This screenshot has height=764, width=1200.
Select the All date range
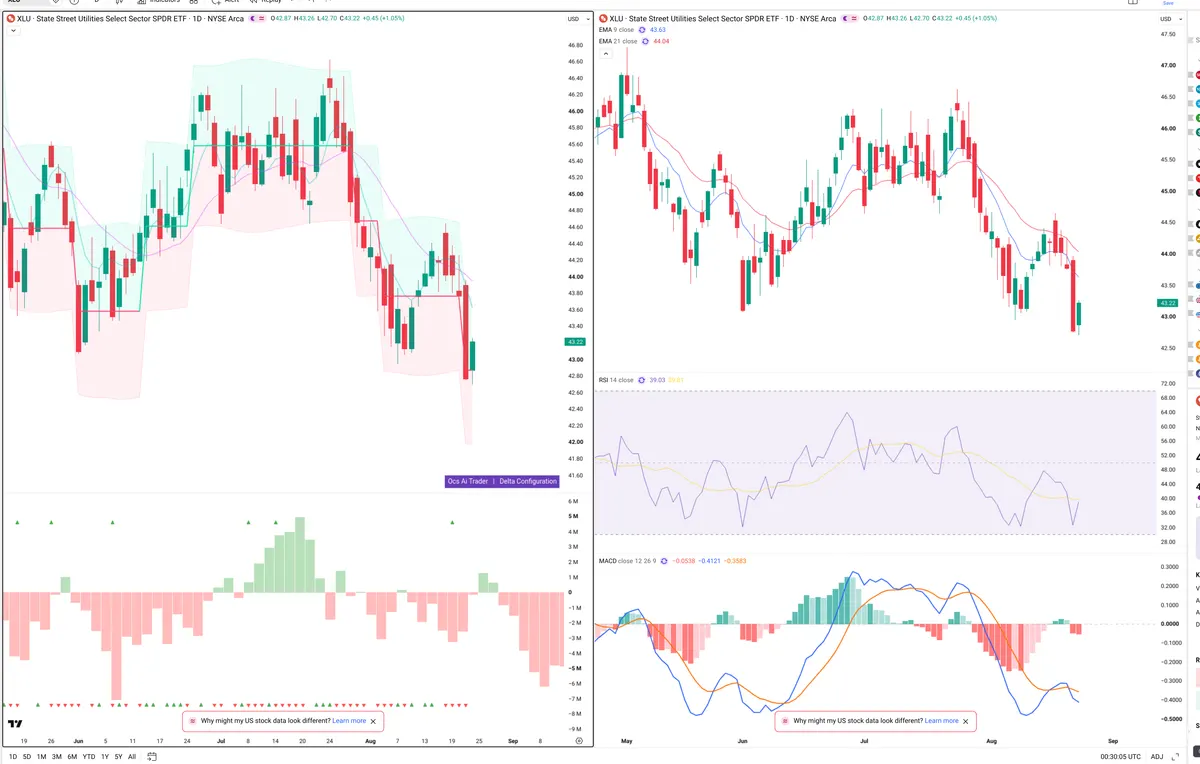tap(132, 756)
